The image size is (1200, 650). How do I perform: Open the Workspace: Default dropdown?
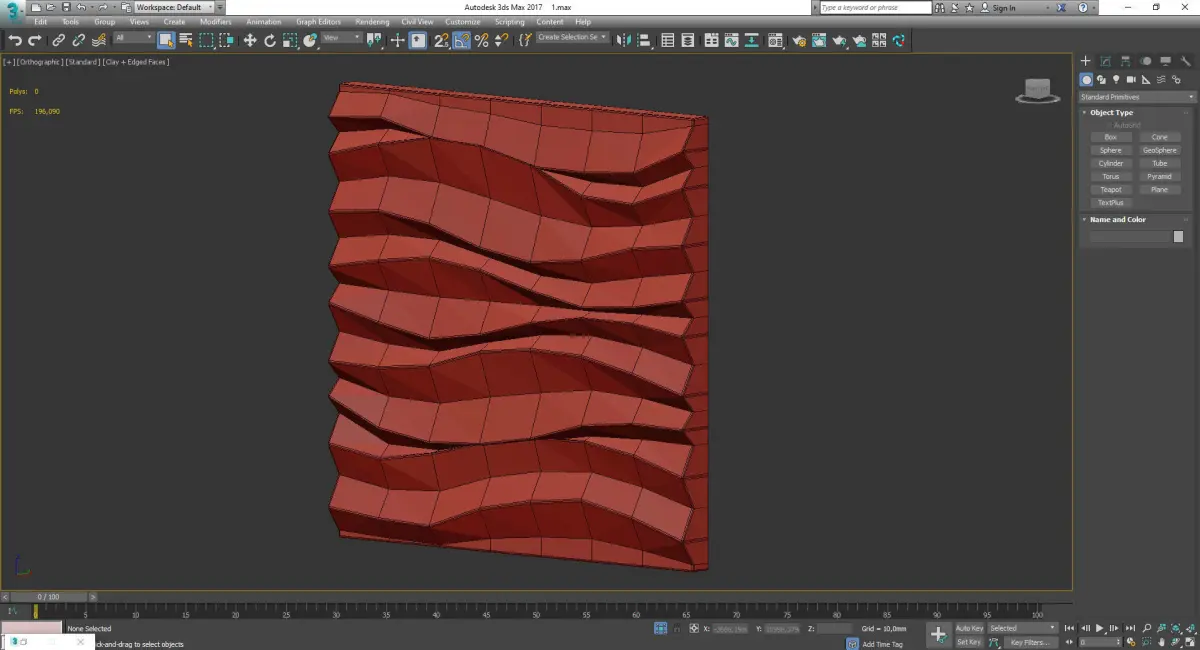point(174,7)
